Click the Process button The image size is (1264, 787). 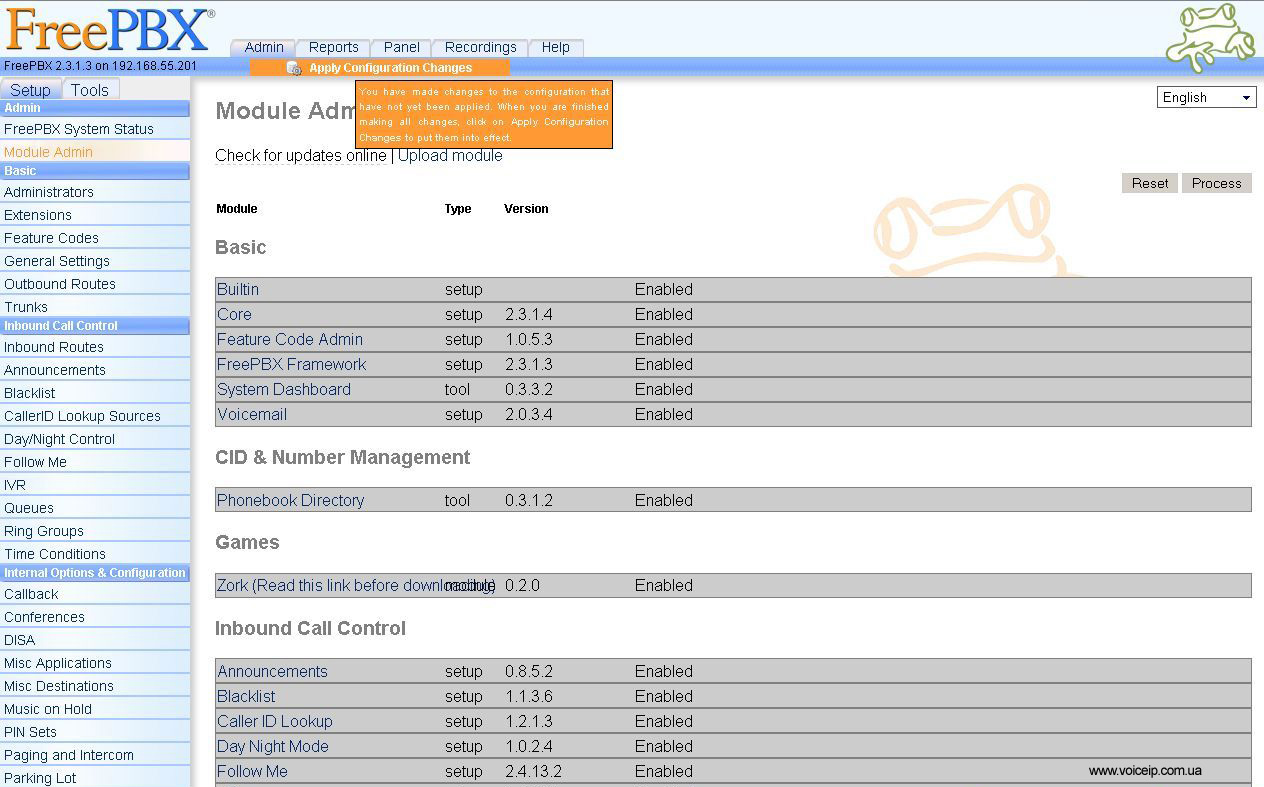click(1216, 183)
